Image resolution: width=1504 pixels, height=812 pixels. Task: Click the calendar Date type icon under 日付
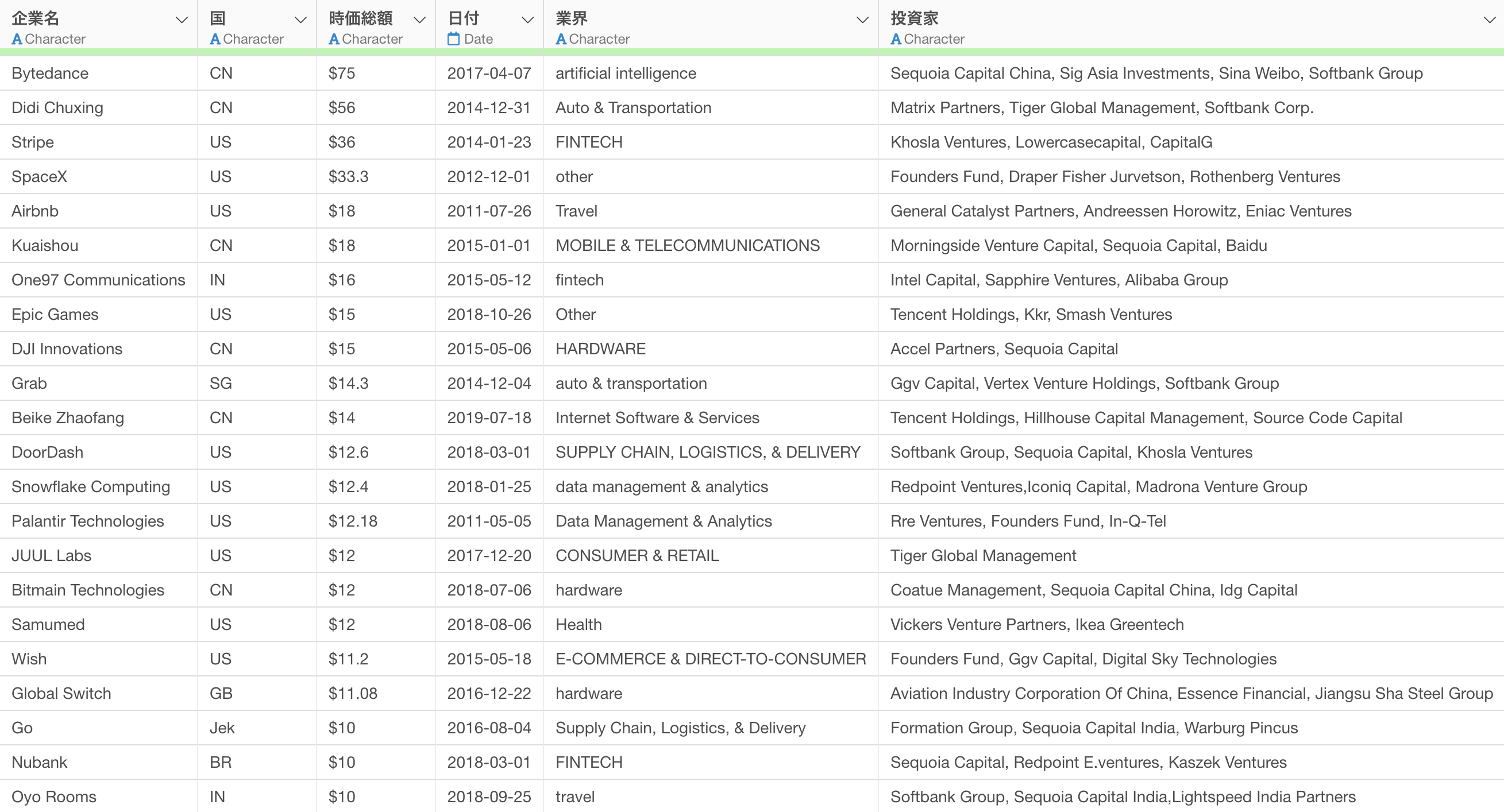tap(454, 39)
